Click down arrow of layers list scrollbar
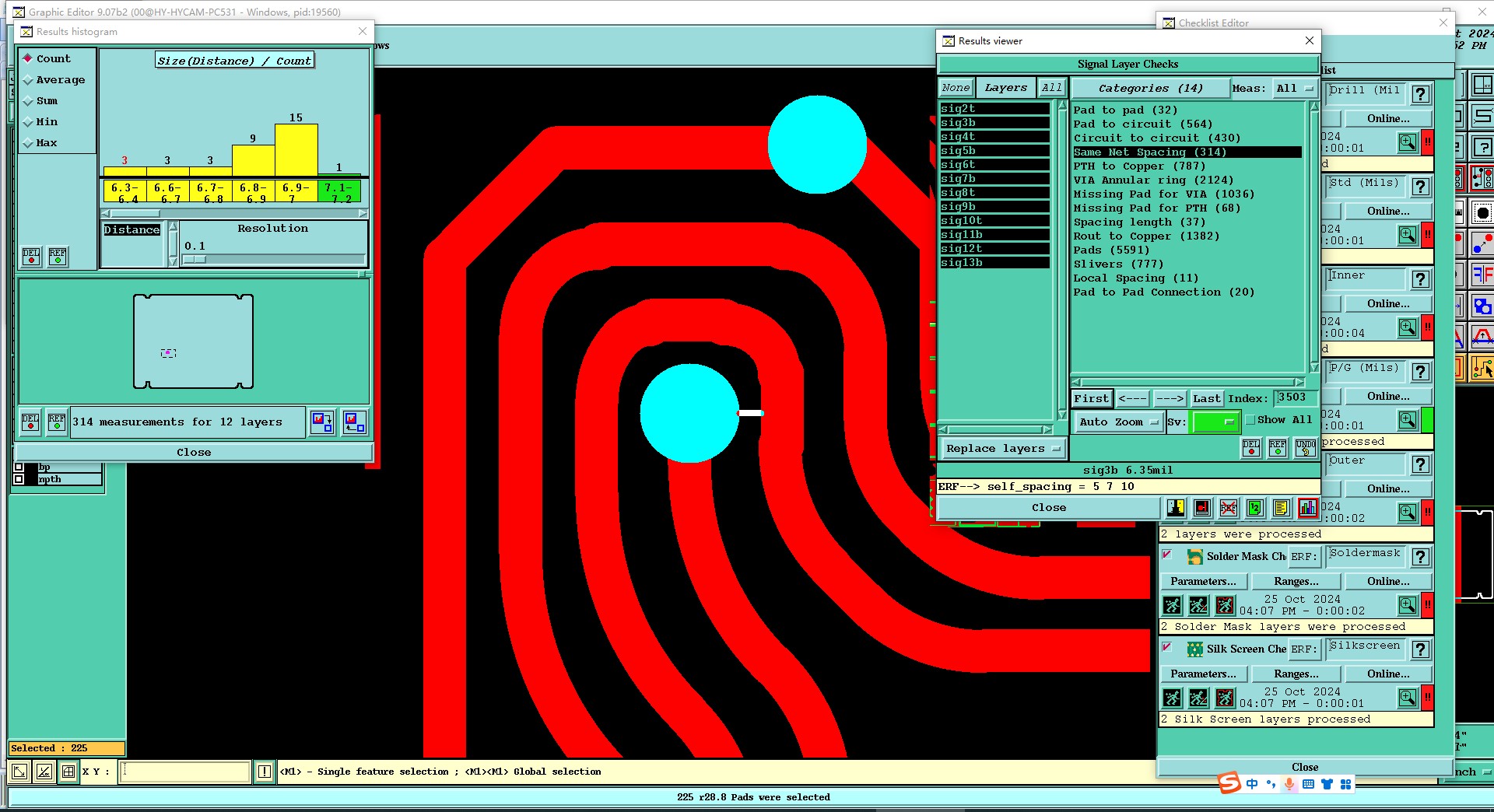The width and height of the screenshot is (1494, 812). pyautogui.click(x=1062, y=415)
